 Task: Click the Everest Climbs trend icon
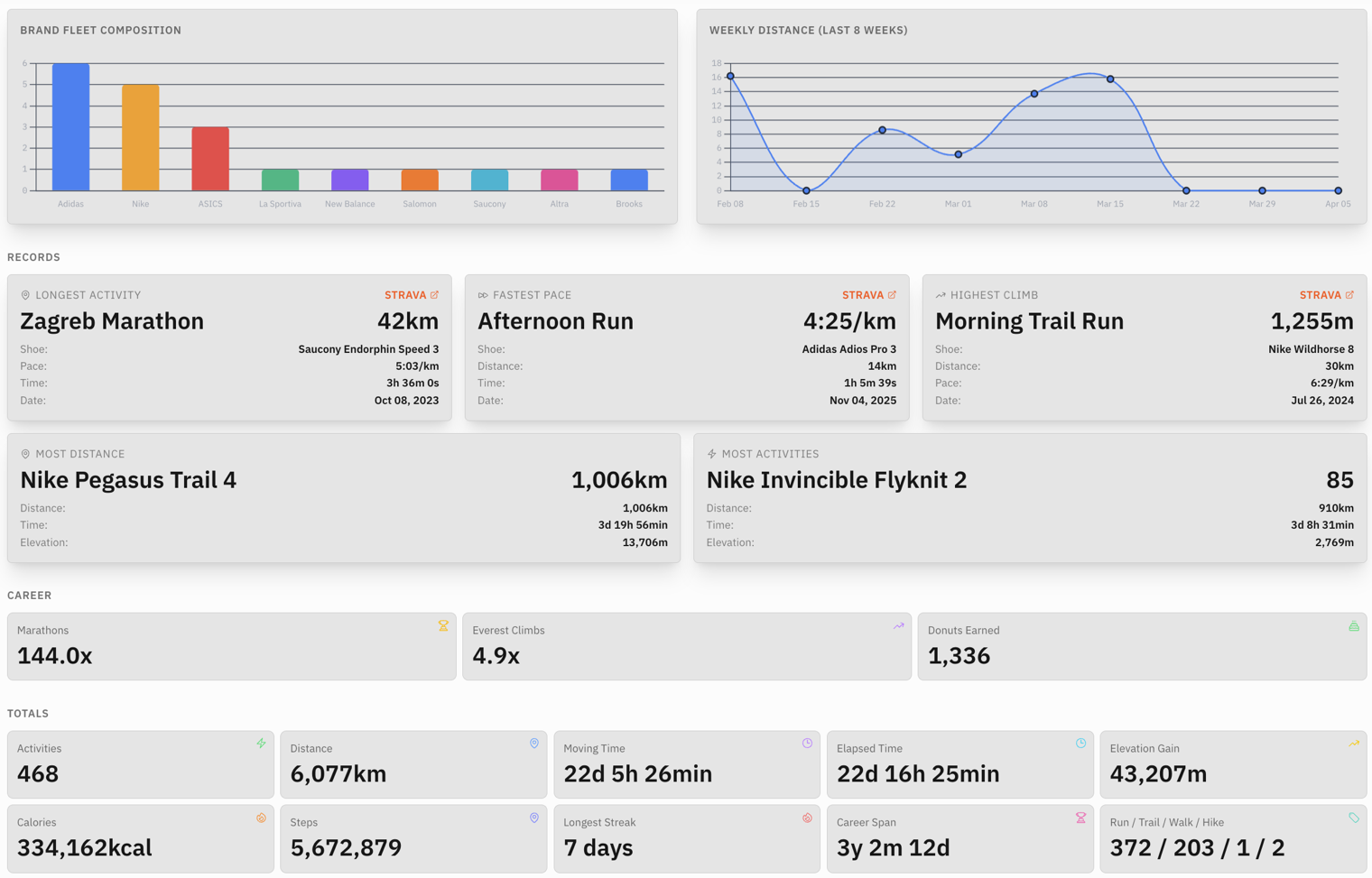pos(898,625)
